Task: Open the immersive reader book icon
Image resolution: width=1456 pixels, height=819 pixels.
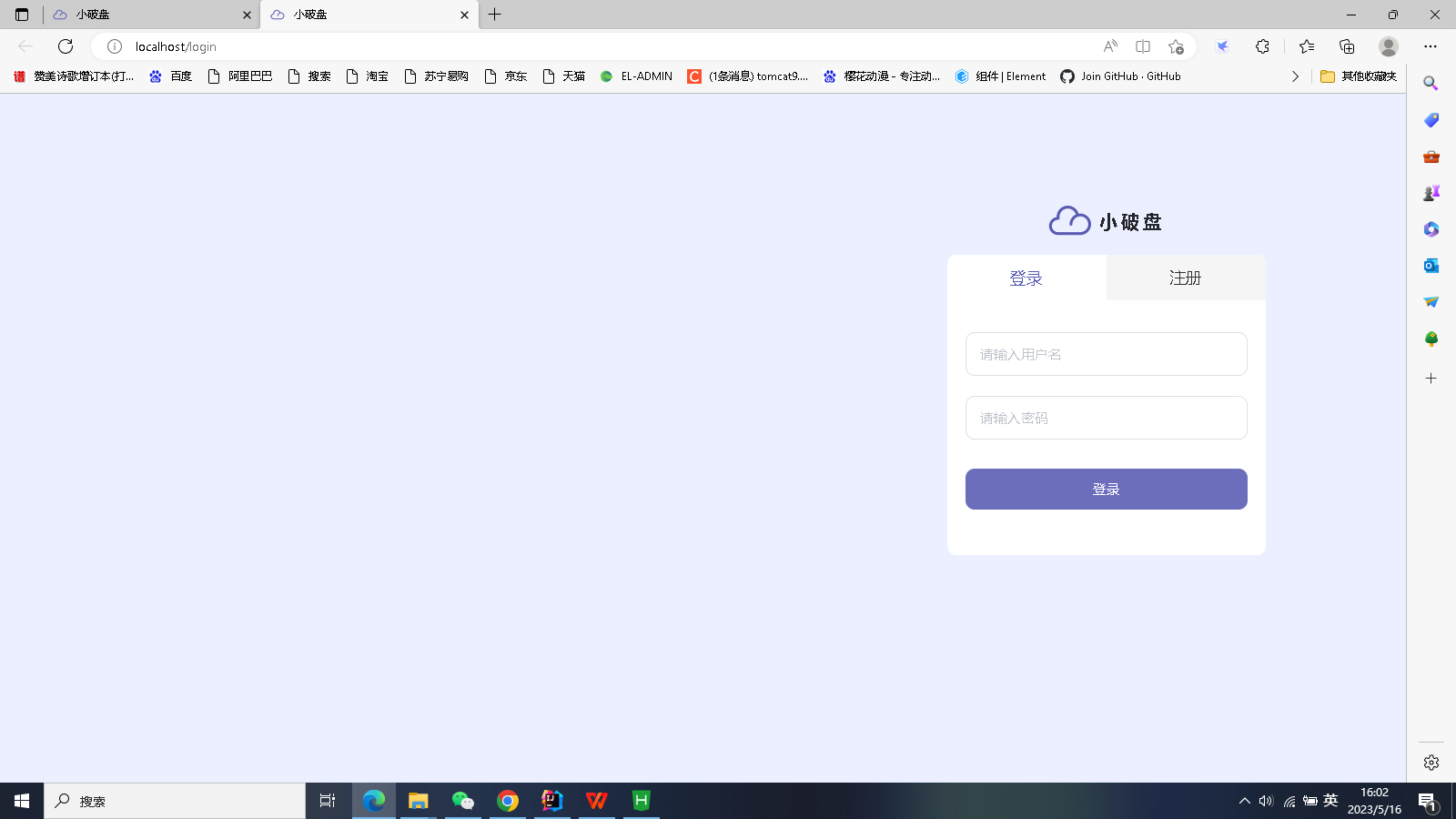Action: coord(1143,46)
